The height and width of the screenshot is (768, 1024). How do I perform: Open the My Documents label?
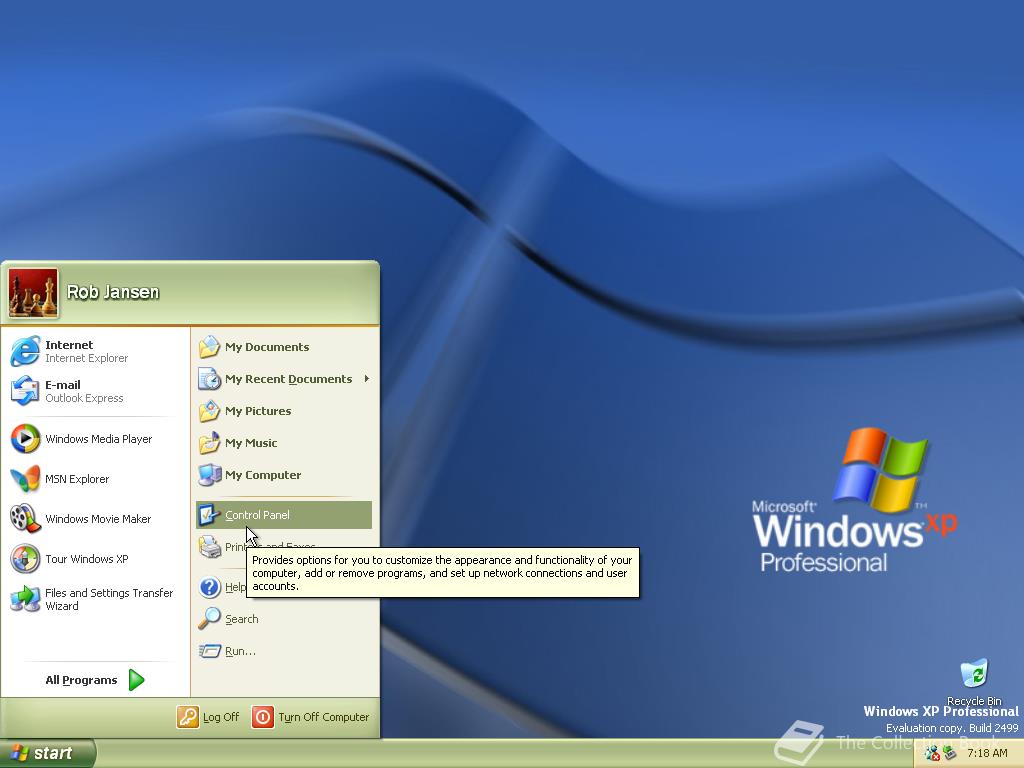pyautogui.click(x=267, y=347)
